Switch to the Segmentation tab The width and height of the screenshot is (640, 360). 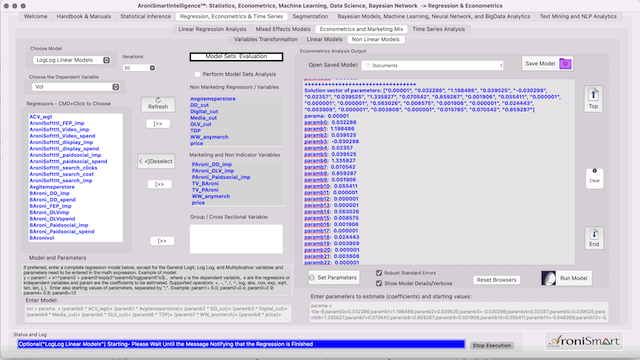(310, 16)
